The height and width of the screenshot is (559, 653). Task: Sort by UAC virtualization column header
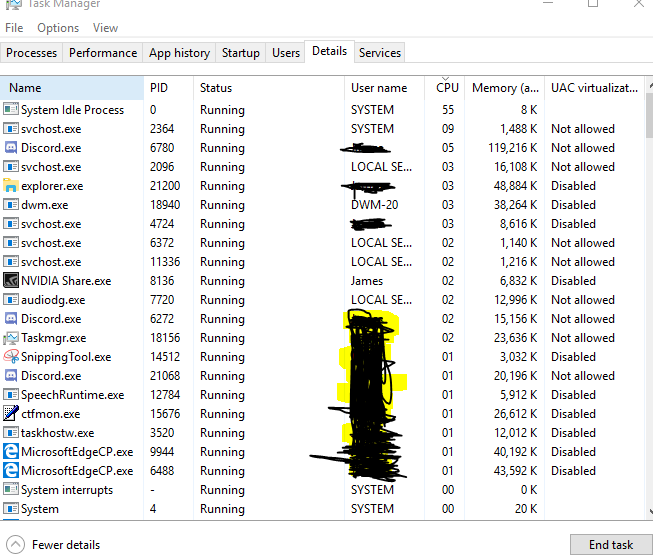point(594,88)
